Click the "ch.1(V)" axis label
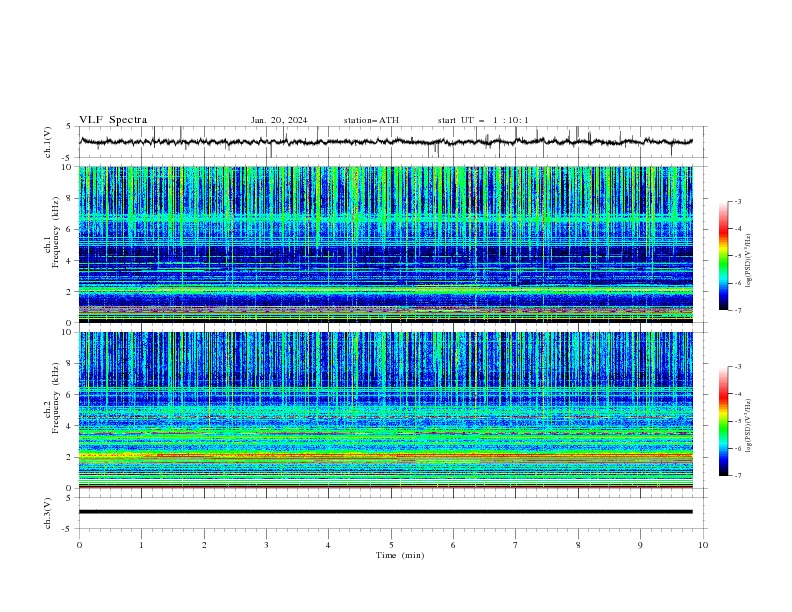Viewport: 792px width, 612px height. 48,142
